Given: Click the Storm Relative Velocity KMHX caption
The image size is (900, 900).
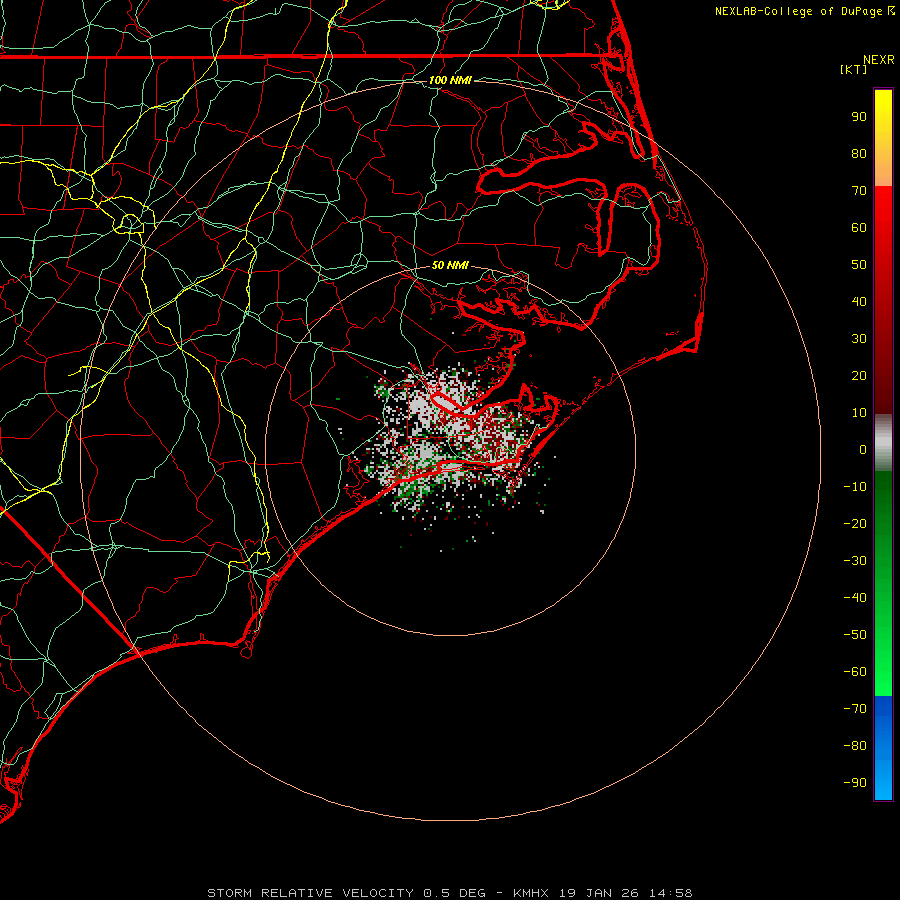Looking at the screenshot, I should point(450,893).
